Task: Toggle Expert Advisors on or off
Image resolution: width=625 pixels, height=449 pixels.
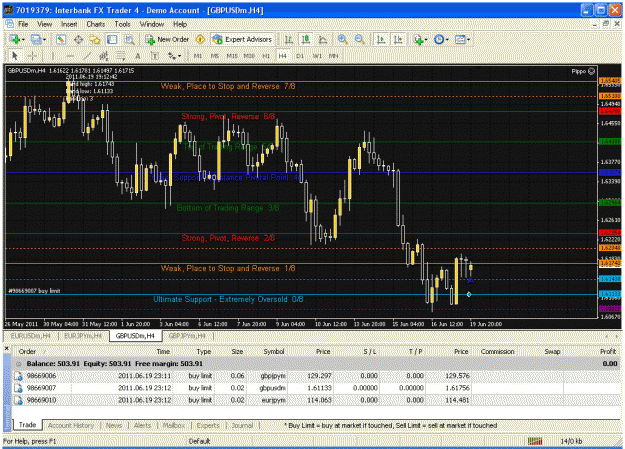Action: coord(242,39)
